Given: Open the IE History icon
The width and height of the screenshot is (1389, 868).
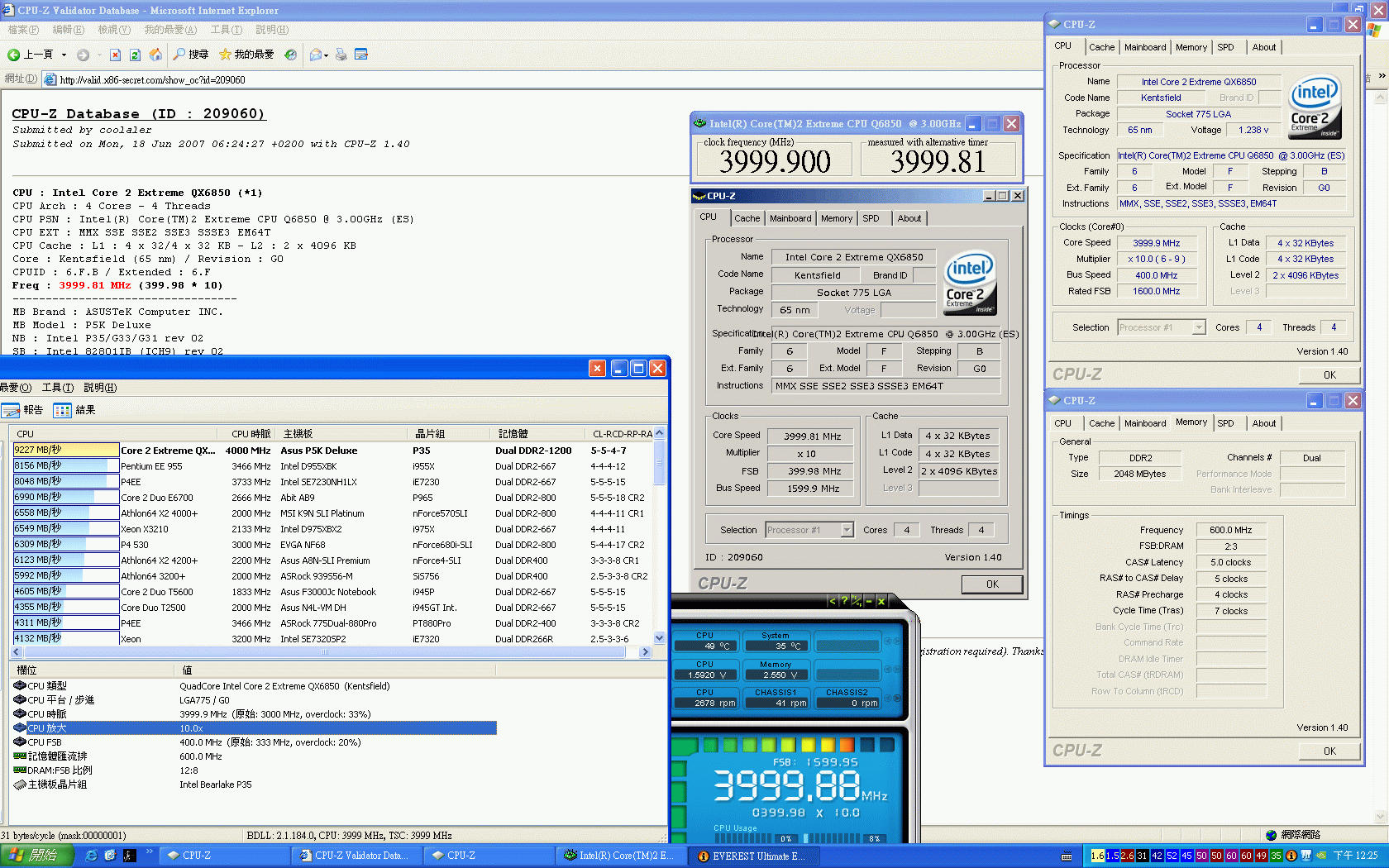Looking at the screenshot, I should (290, 55).
